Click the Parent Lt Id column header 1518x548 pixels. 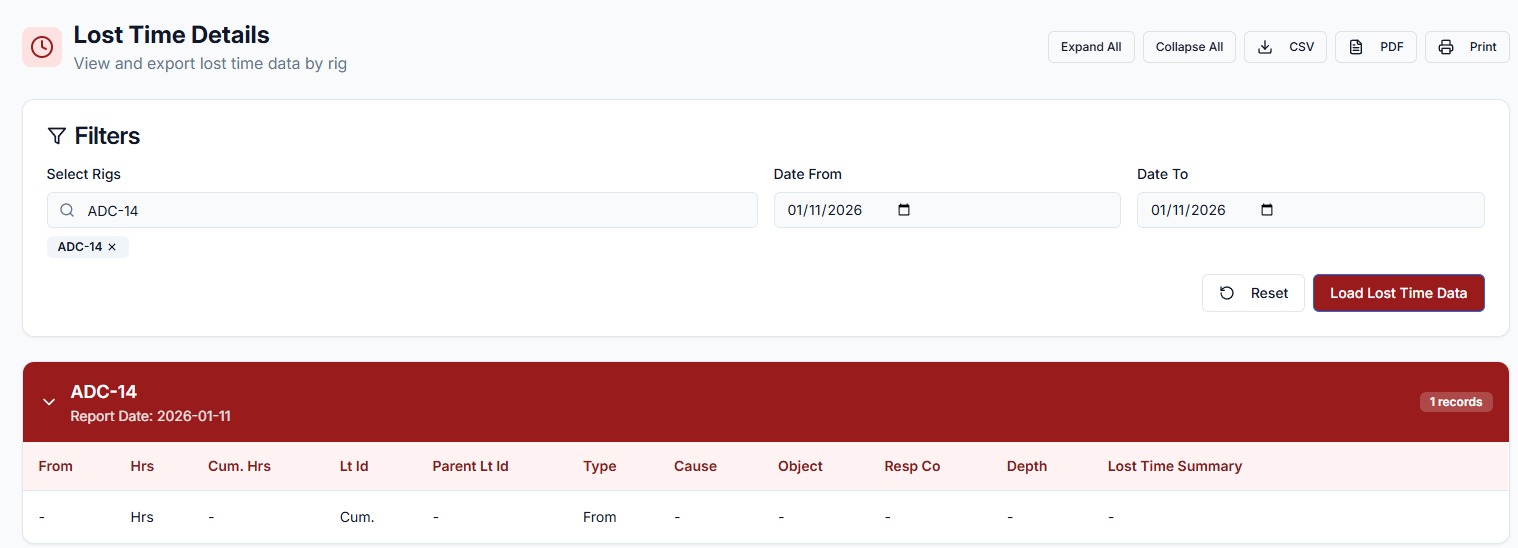tap(470, 466)
